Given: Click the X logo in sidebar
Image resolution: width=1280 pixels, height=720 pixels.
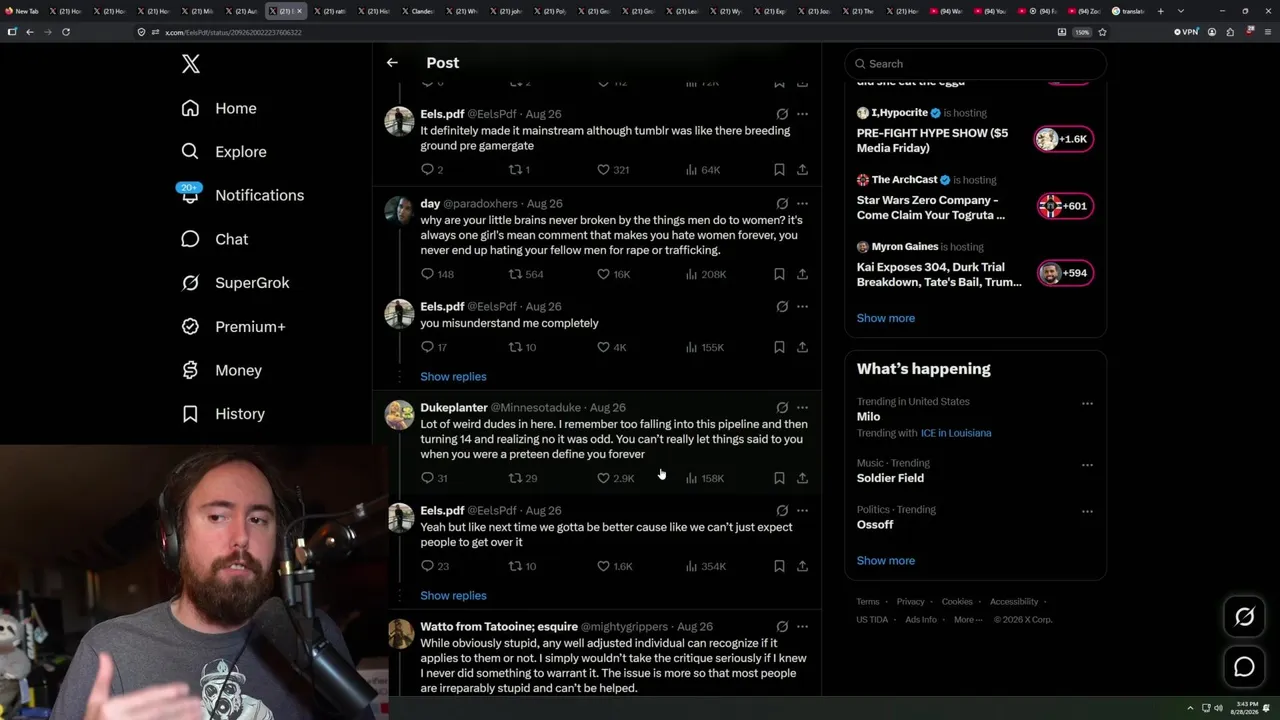Looking at the screenshot, I should tap(191, 64).
